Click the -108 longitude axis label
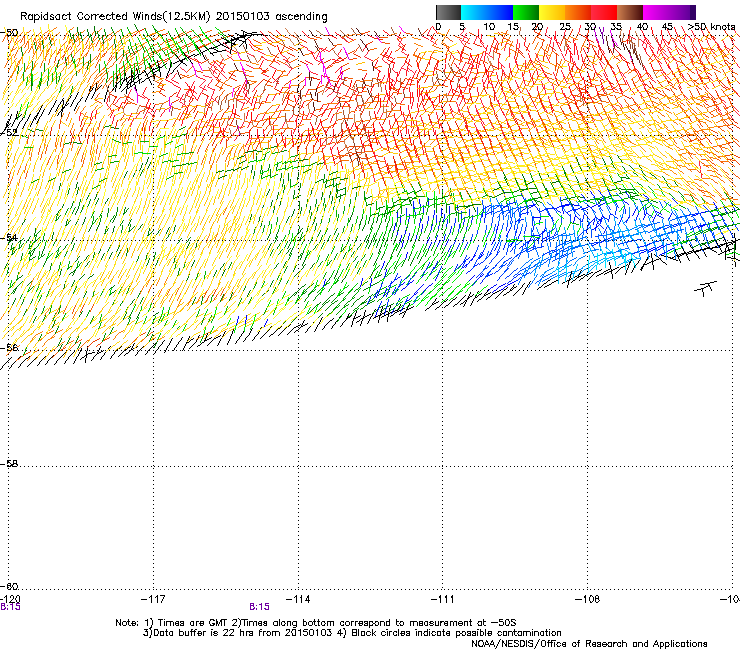This screenshot has width=740, height=650. [x=588, y=599]
